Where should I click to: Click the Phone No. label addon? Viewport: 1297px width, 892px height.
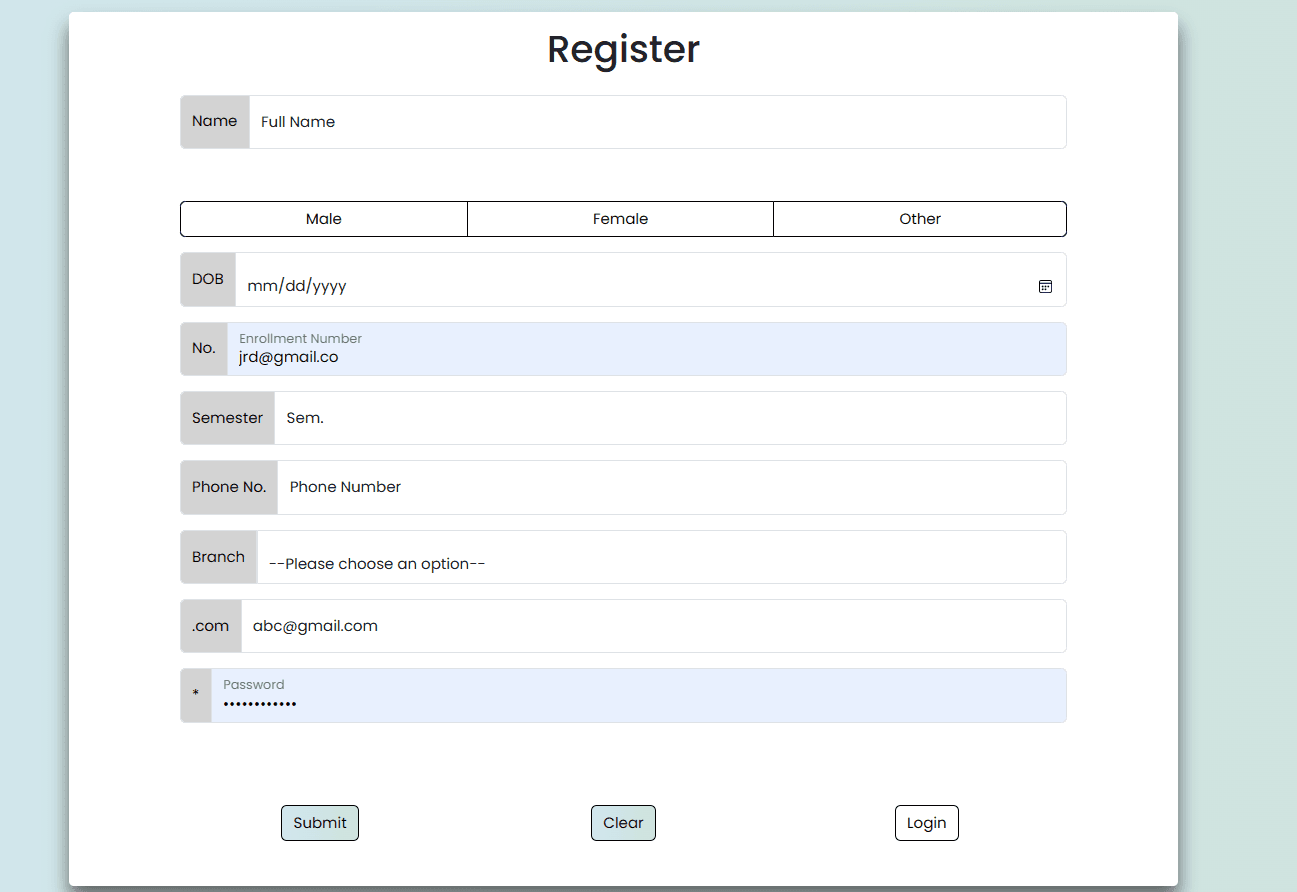tap(229, 487)
